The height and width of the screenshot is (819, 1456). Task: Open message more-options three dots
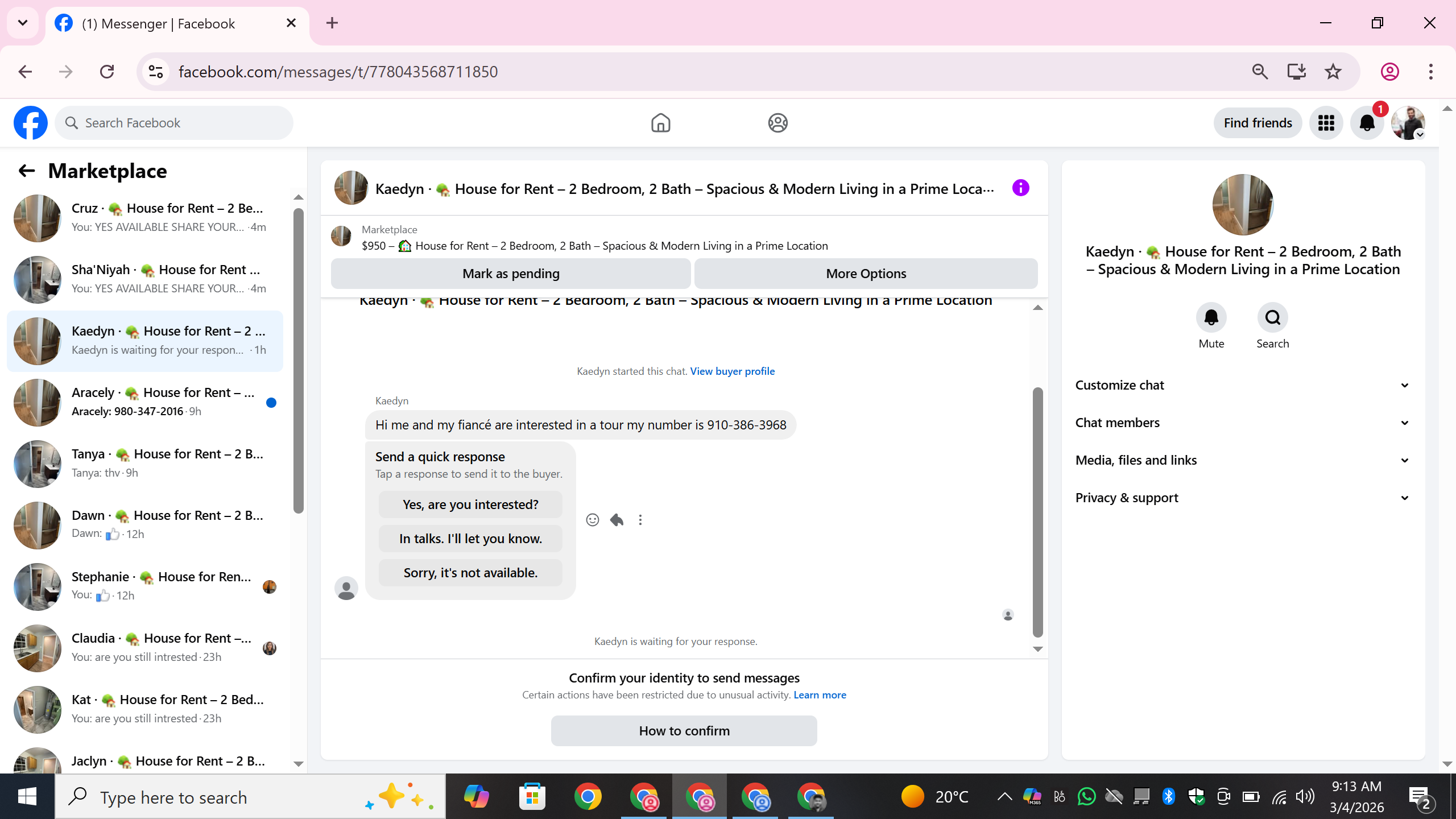[x=640, y=520]
